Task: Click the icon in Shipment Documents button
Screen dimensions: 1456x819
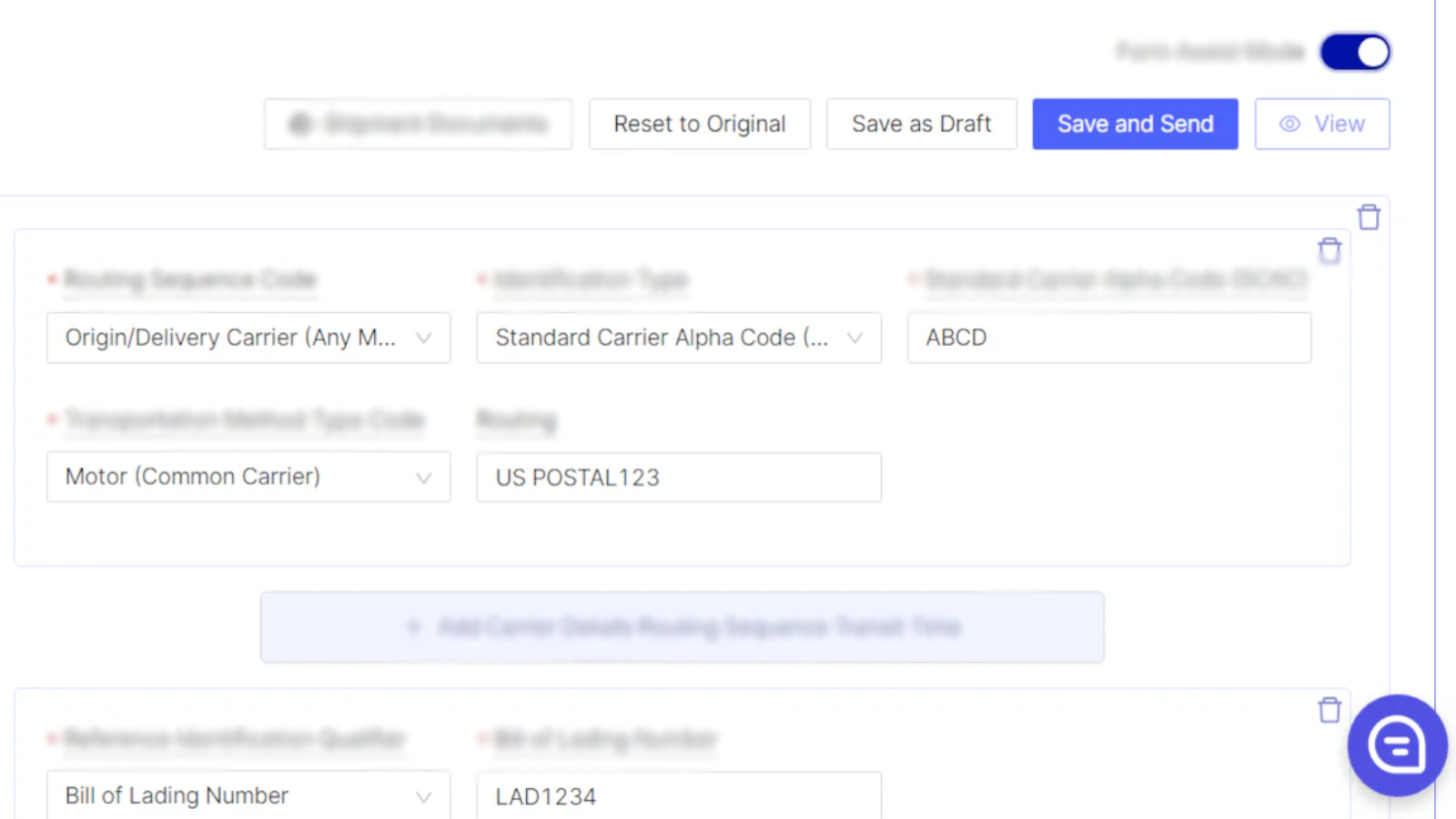Action: 300,124
